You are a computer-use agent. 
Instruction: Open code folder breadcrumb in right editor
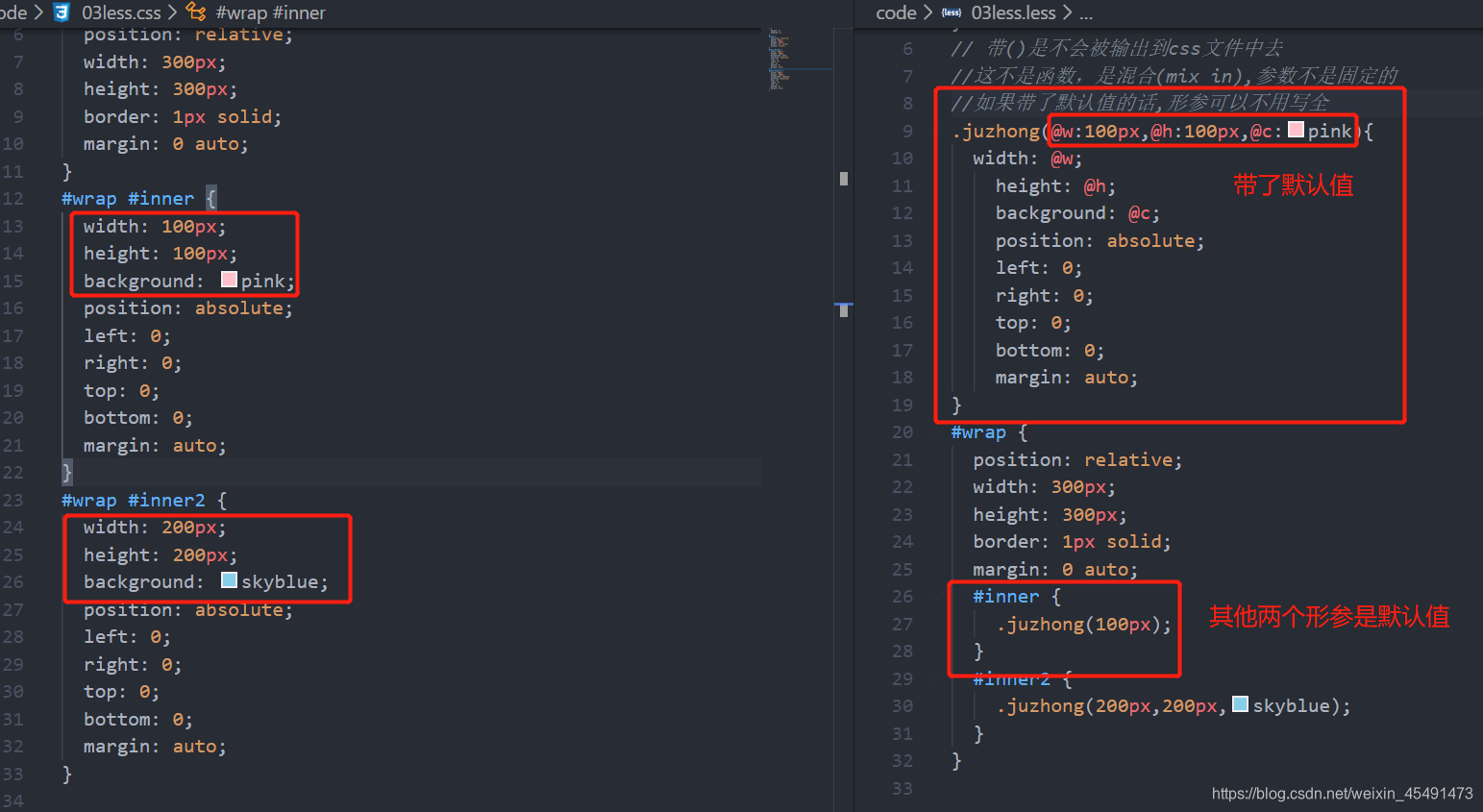pyautogui.click(x=896, y=12)
